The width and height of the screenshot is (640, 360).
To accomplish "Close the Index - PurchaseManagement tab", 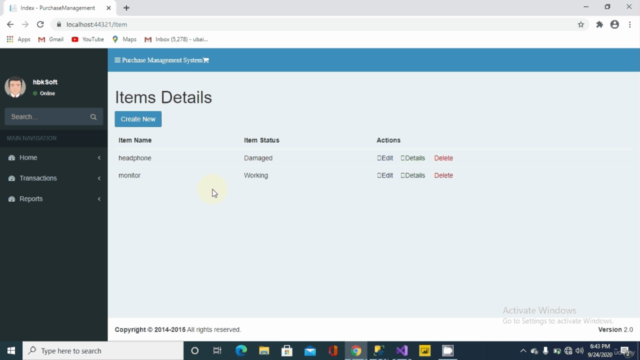I will [x=109, y=8].
